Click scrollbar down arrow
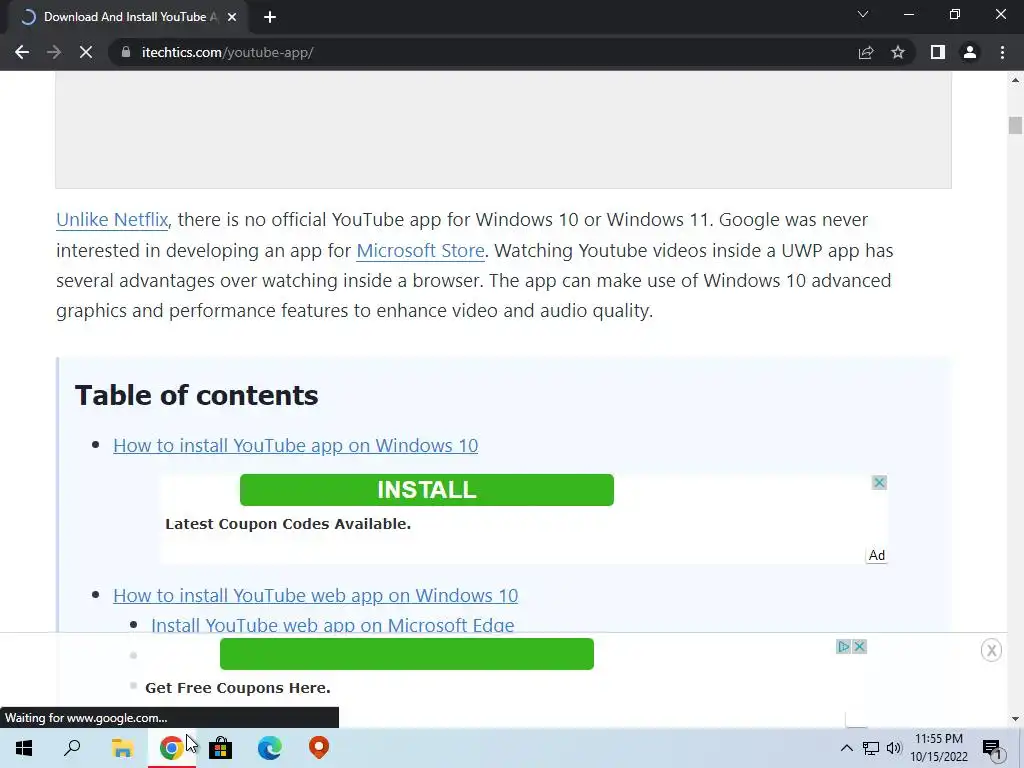 pos(1015,719)
